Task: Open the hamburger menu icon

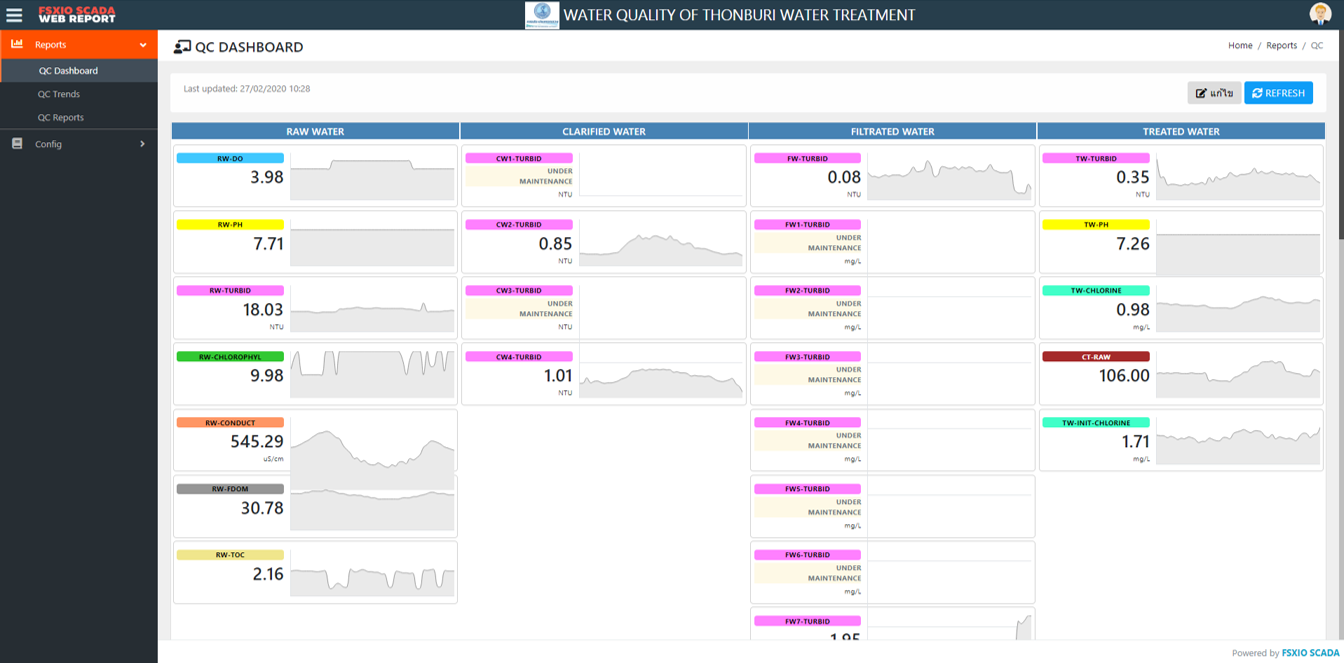Action: click(x=14, y=15)
